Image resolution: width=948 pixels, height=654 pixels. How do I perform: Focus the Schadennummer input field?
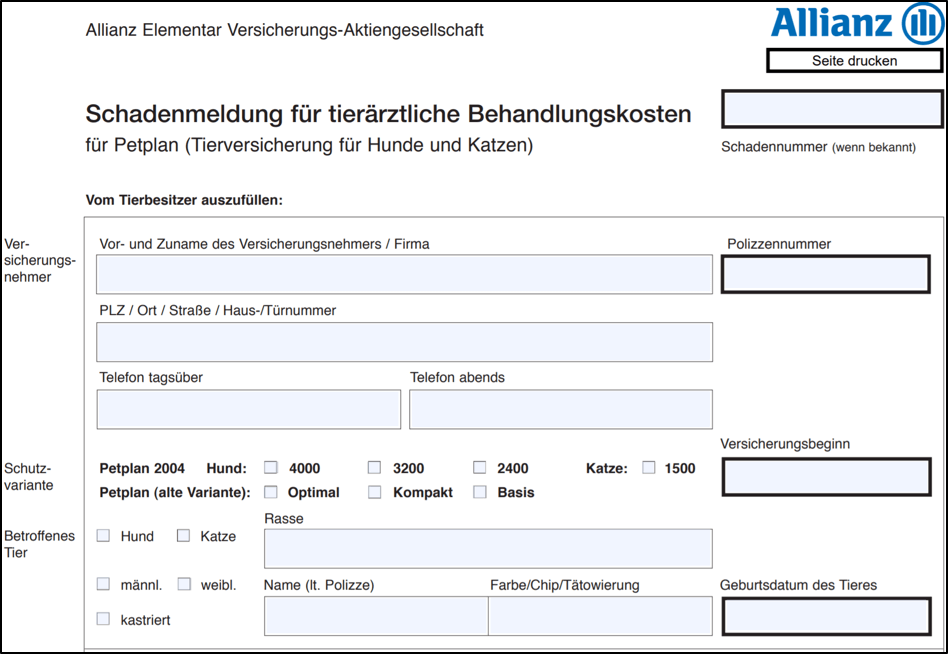pos(832,109)
